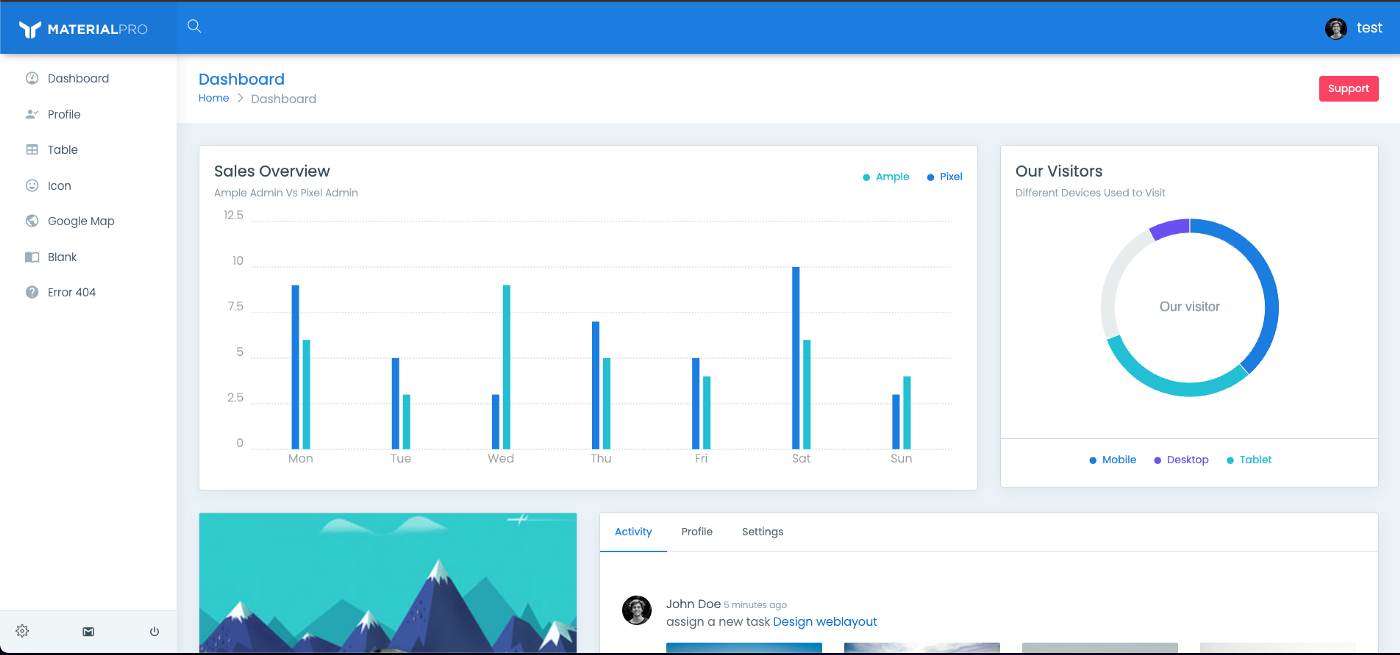Switch to the Settings tab
This screenshot has height=655, width=1400.
point(763,532)
